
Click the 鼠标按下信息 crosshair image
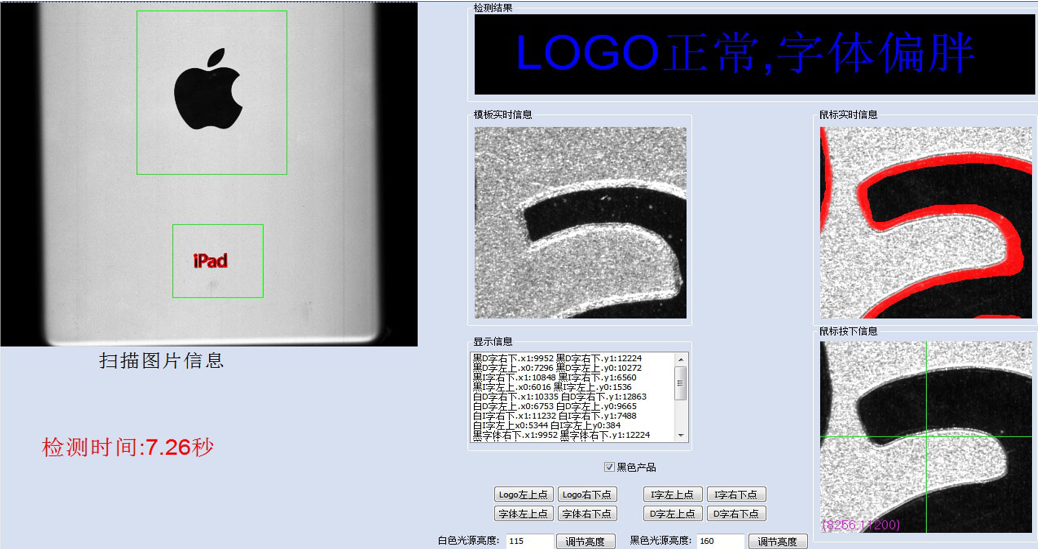(926, 437)
